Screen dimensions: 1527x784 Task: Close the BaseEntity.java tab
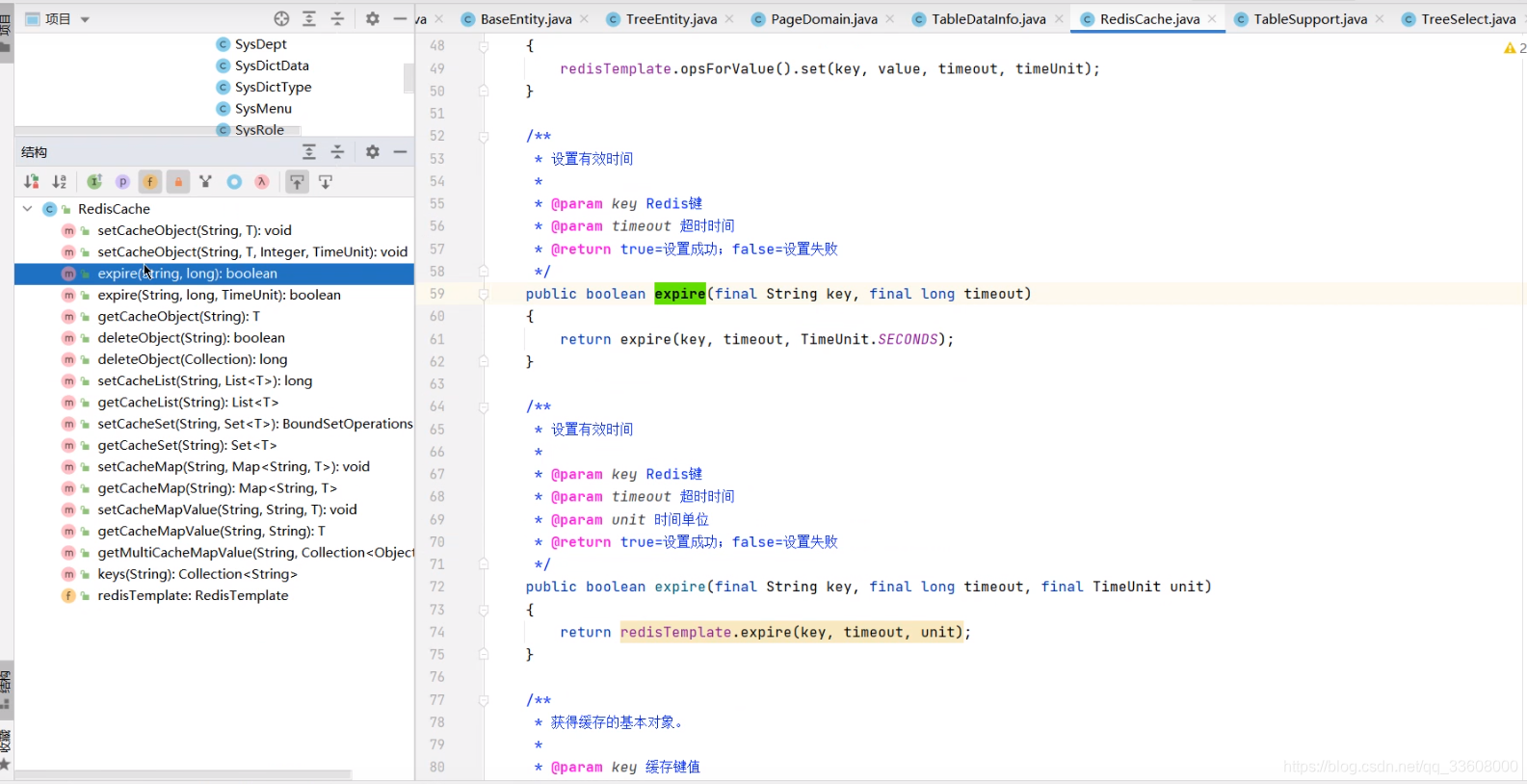coord(584,18)
